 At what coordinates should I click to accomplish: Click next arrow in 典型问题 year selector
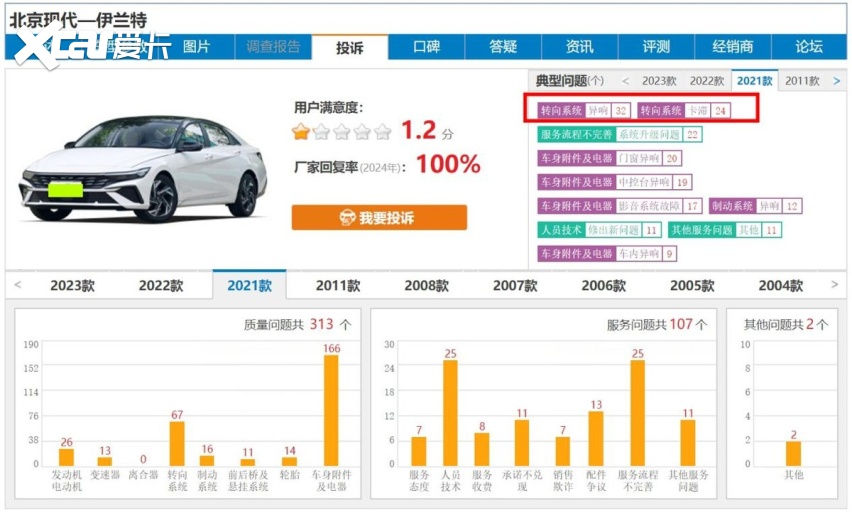(x=837, y=81)
